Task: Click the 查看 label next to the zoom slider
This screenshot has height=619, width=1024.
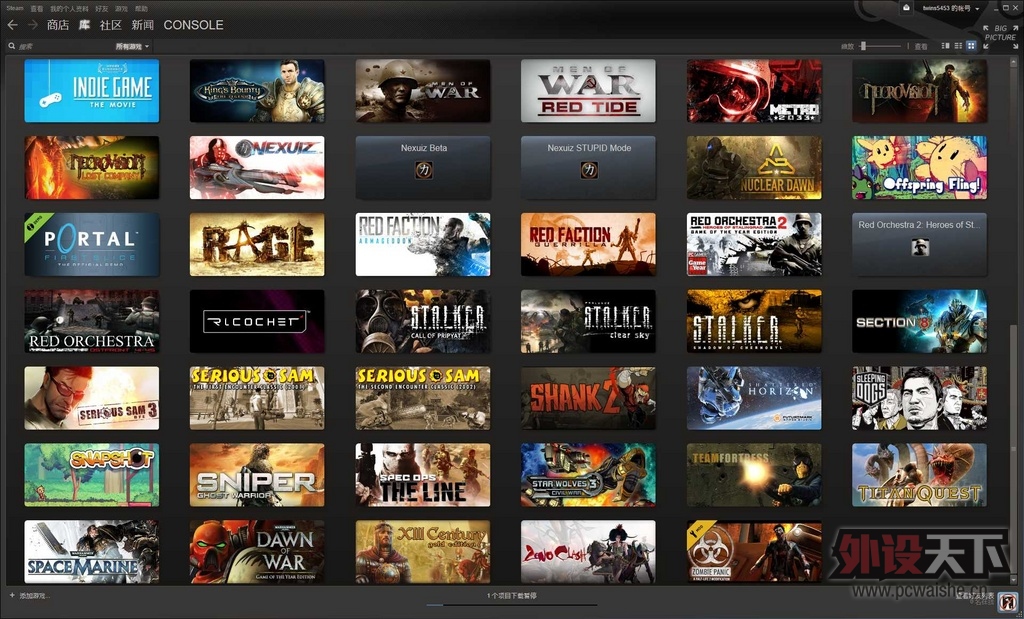Action: coord(921,46)
